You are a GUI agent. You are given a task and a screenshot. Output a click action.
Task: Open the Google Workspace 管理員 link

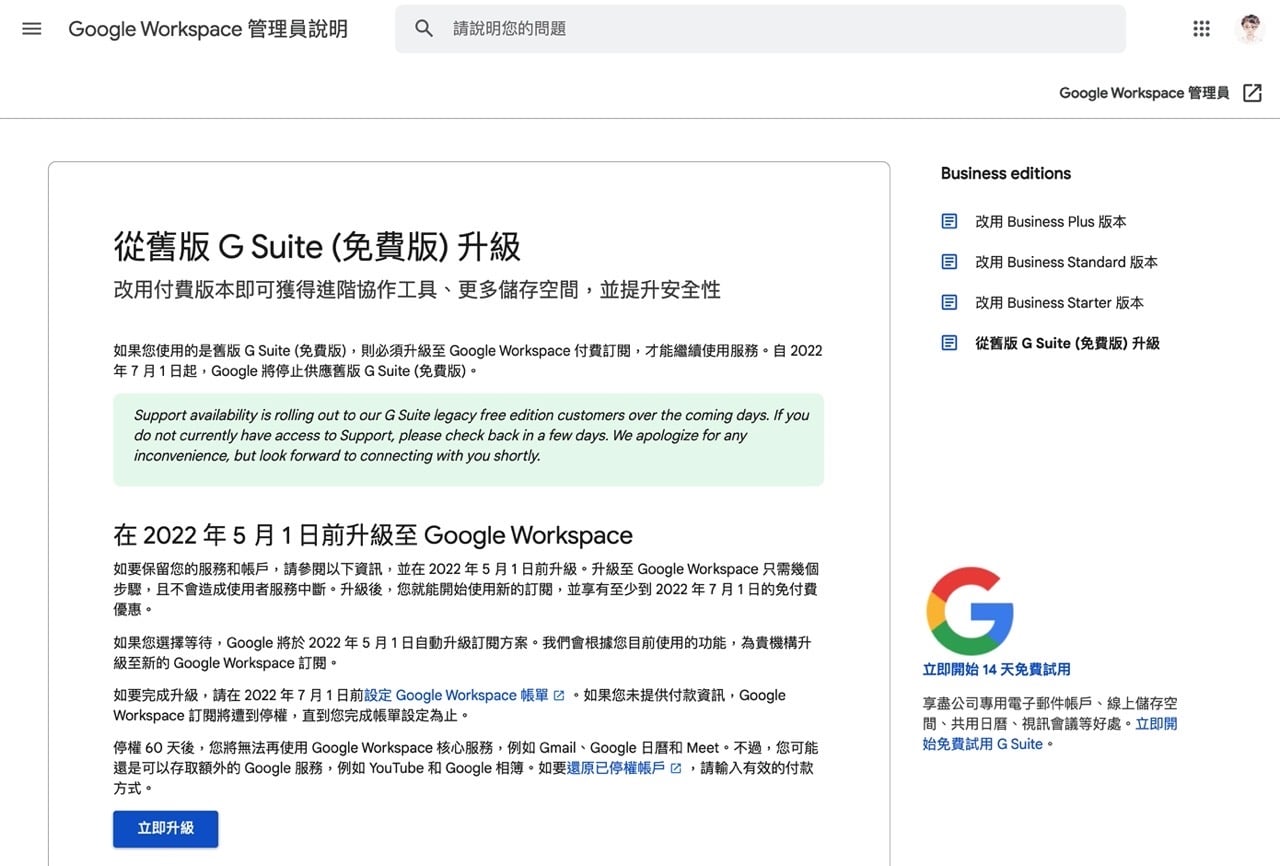(x=1144, y=93)
